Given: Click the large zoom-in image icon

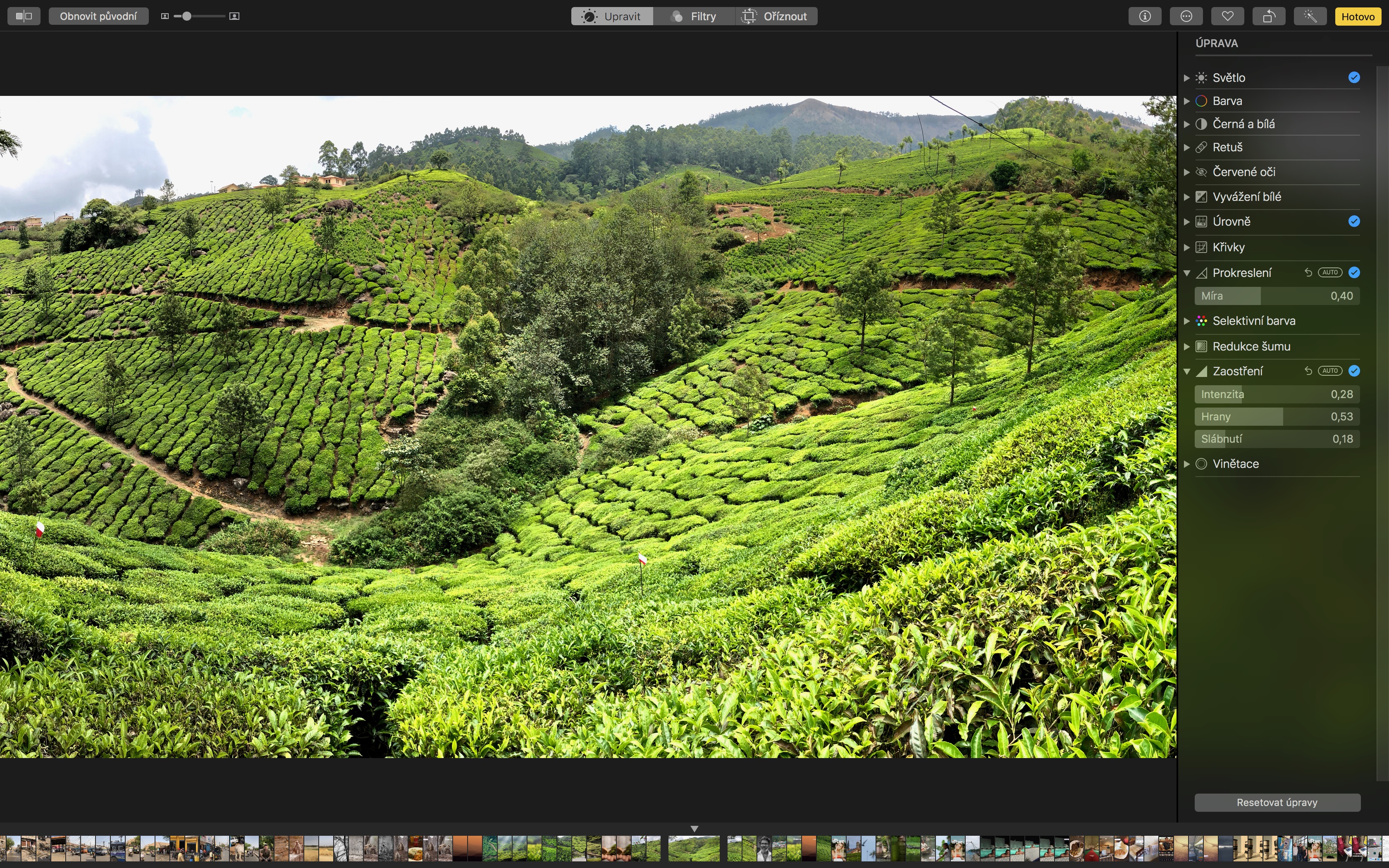Looking at the screenshot, I should coord(234,16).
